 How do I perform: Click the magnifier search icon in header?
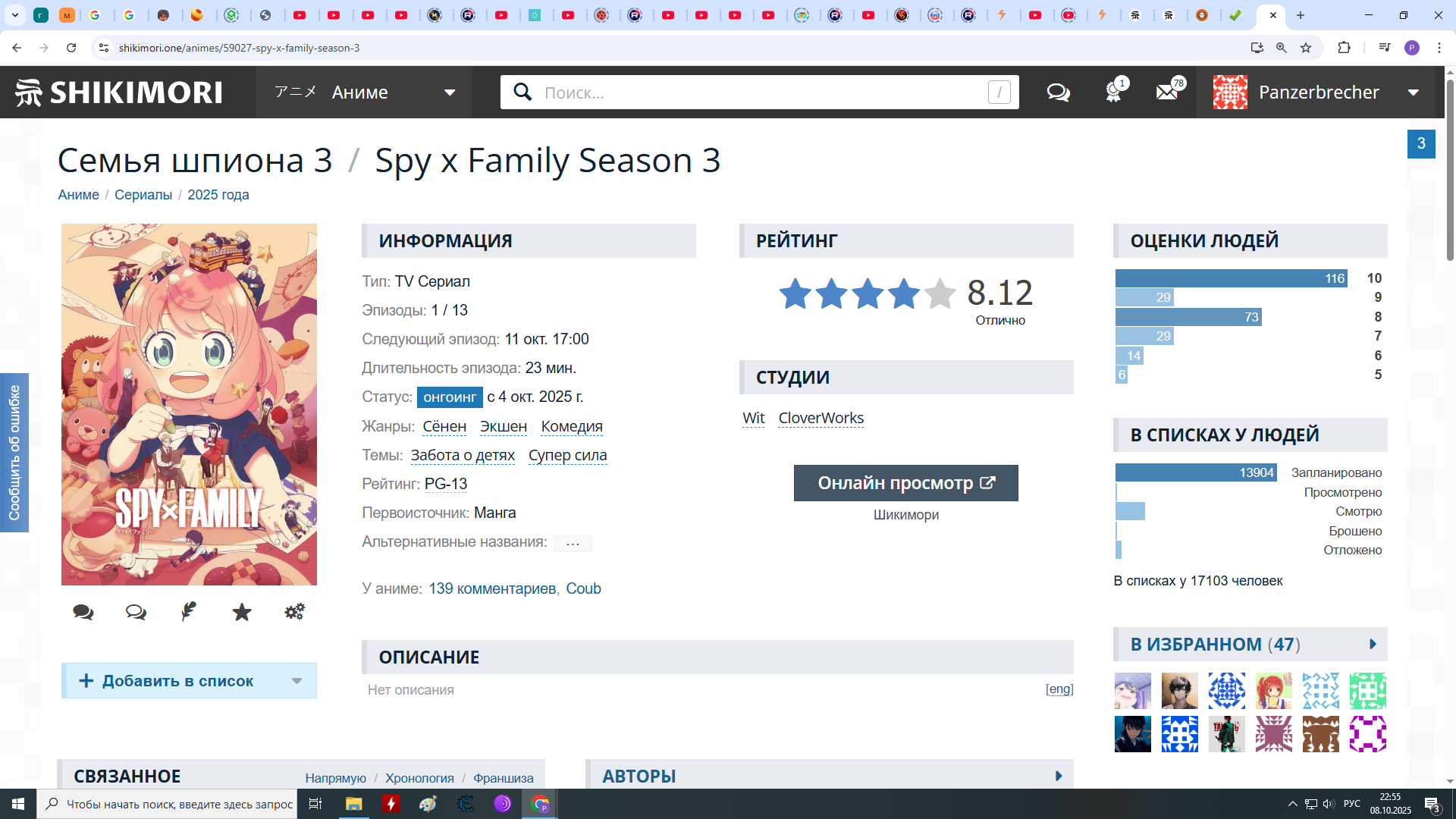coord(522,93)
